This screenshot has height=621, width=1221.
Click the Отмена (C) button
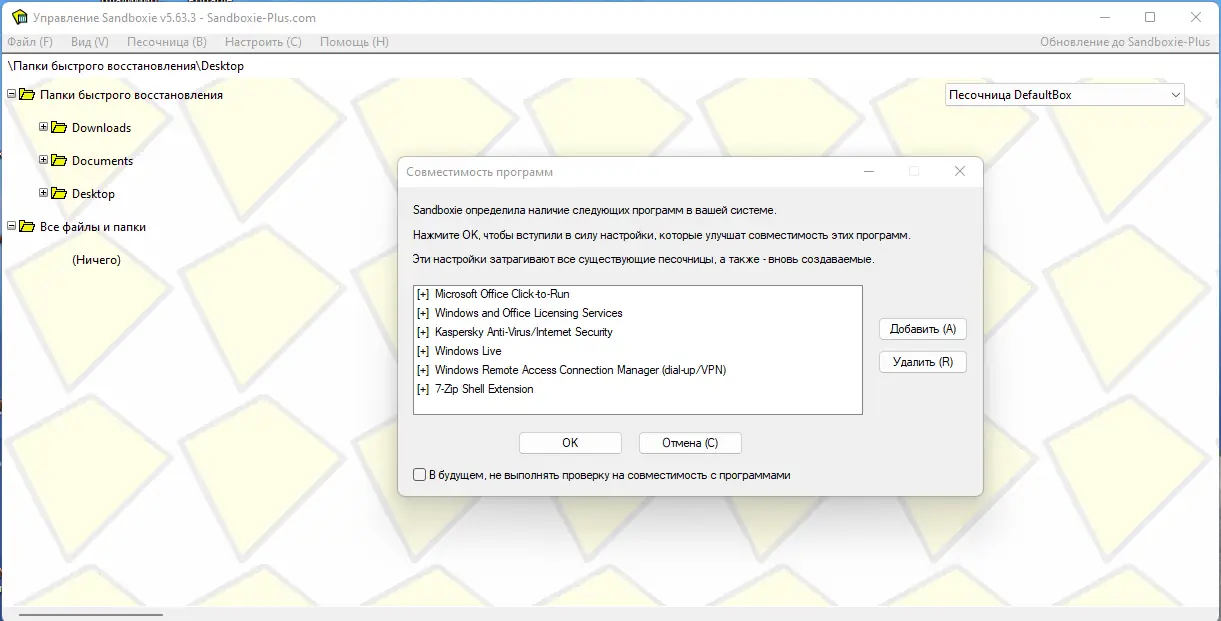[x=690, y=443]
